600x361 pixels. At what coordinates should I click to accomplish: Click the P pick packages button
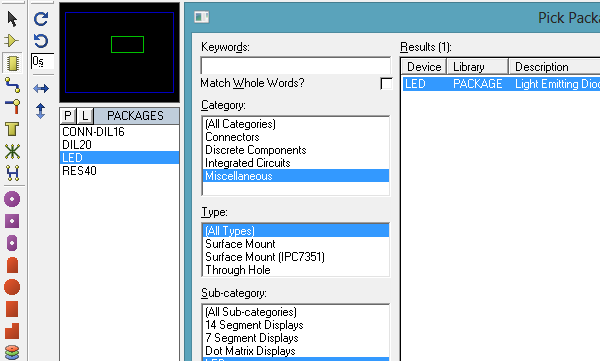[x=68, y=116]
